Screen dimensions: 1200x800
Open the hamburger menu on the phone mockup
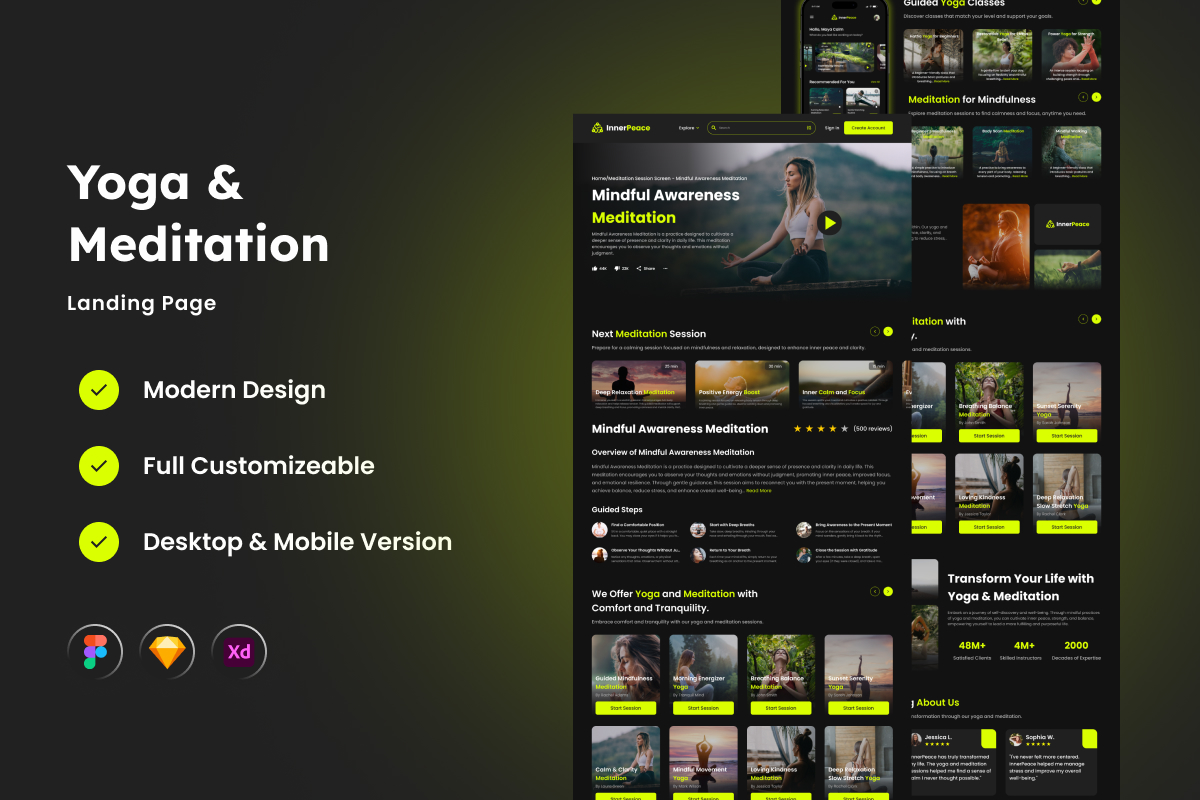(812, 17)
